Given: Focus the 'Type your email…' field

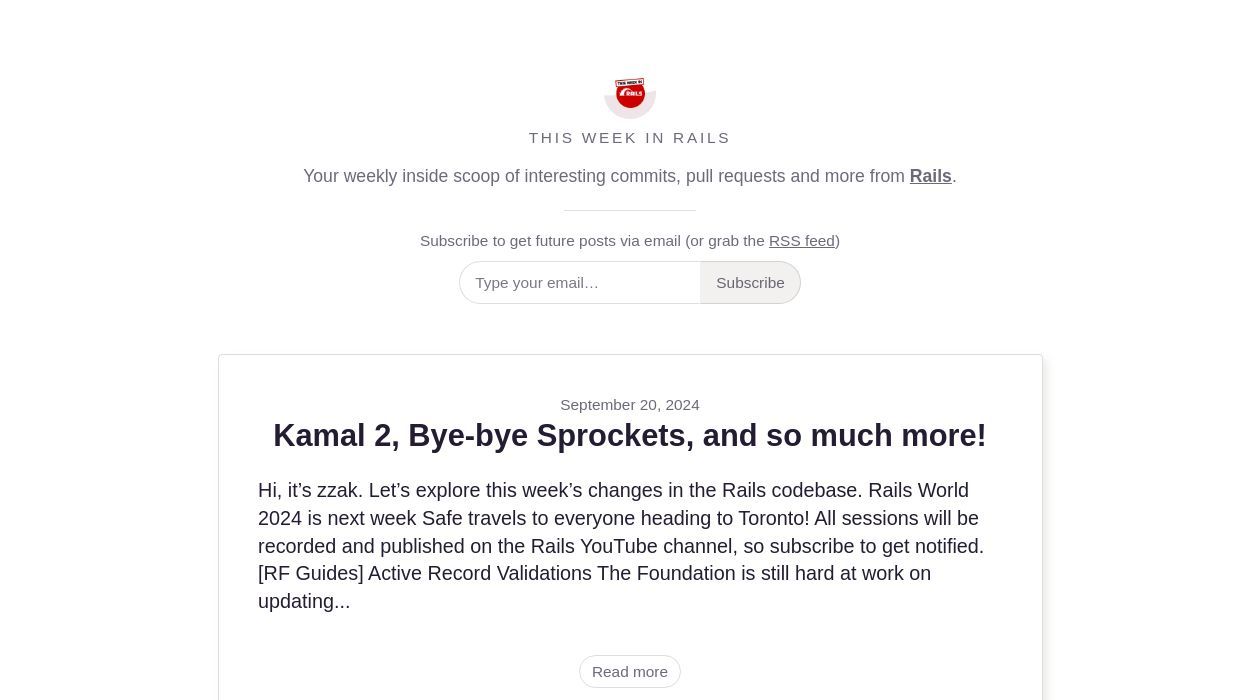Looking at the screenshot, I should (x=580, y=283).
